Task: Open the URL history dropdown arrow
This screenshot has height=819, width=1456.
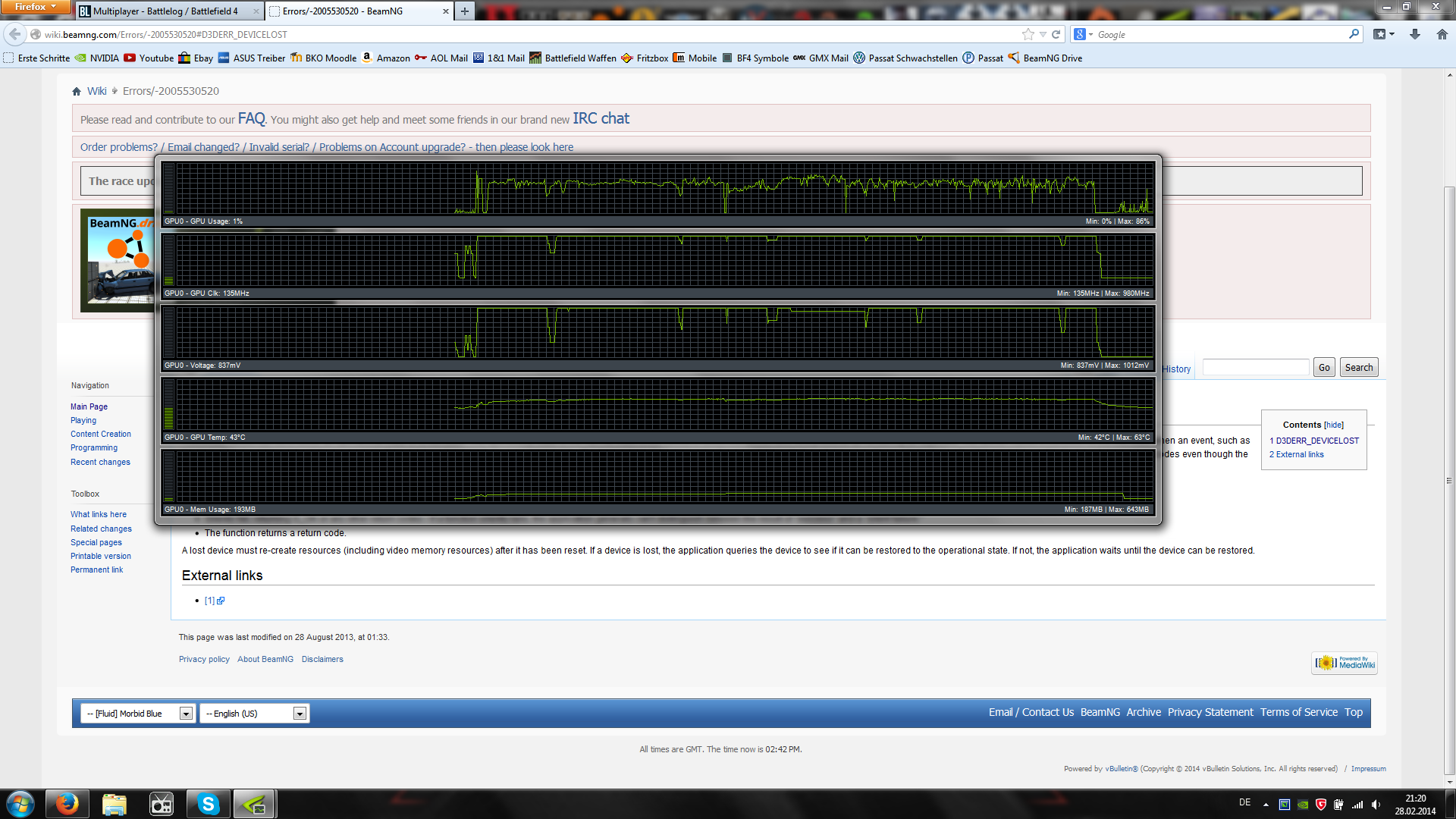Action: point(1043,34)
